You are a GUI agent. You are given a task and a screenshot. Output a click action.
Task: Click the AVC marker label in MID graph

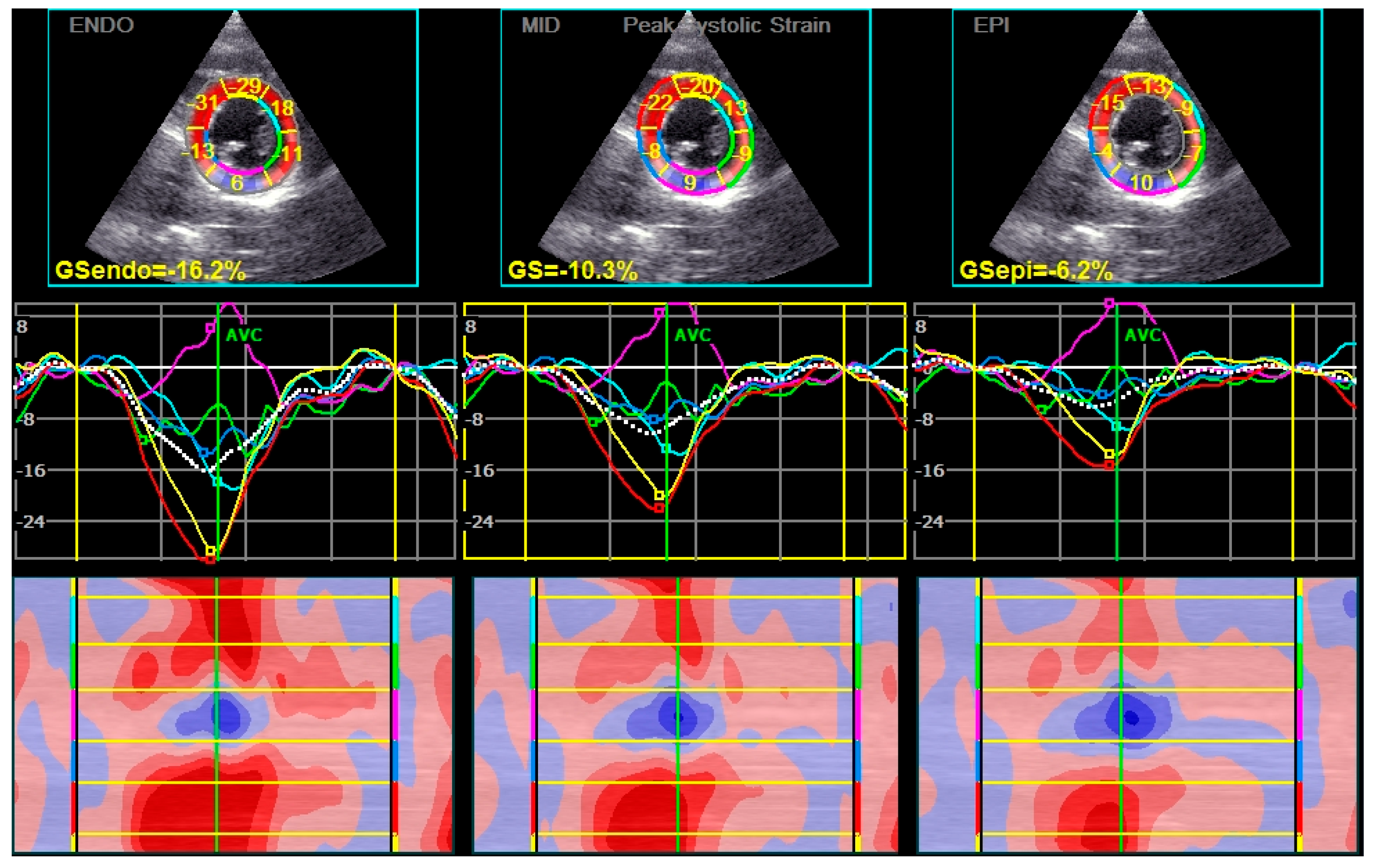pos(693,335)
